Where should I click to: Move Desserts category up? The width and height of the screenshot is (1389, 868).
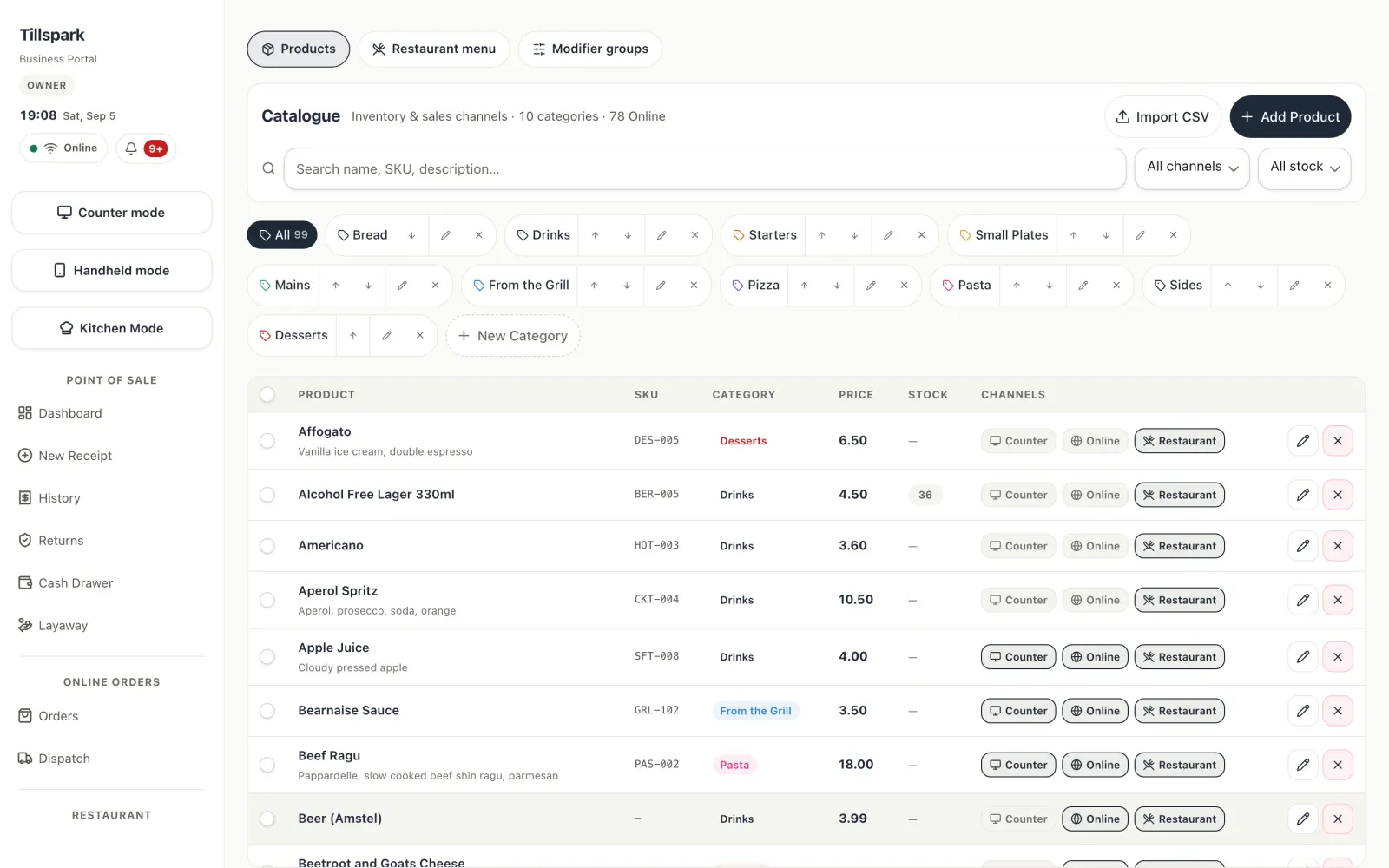click(352, 336)
